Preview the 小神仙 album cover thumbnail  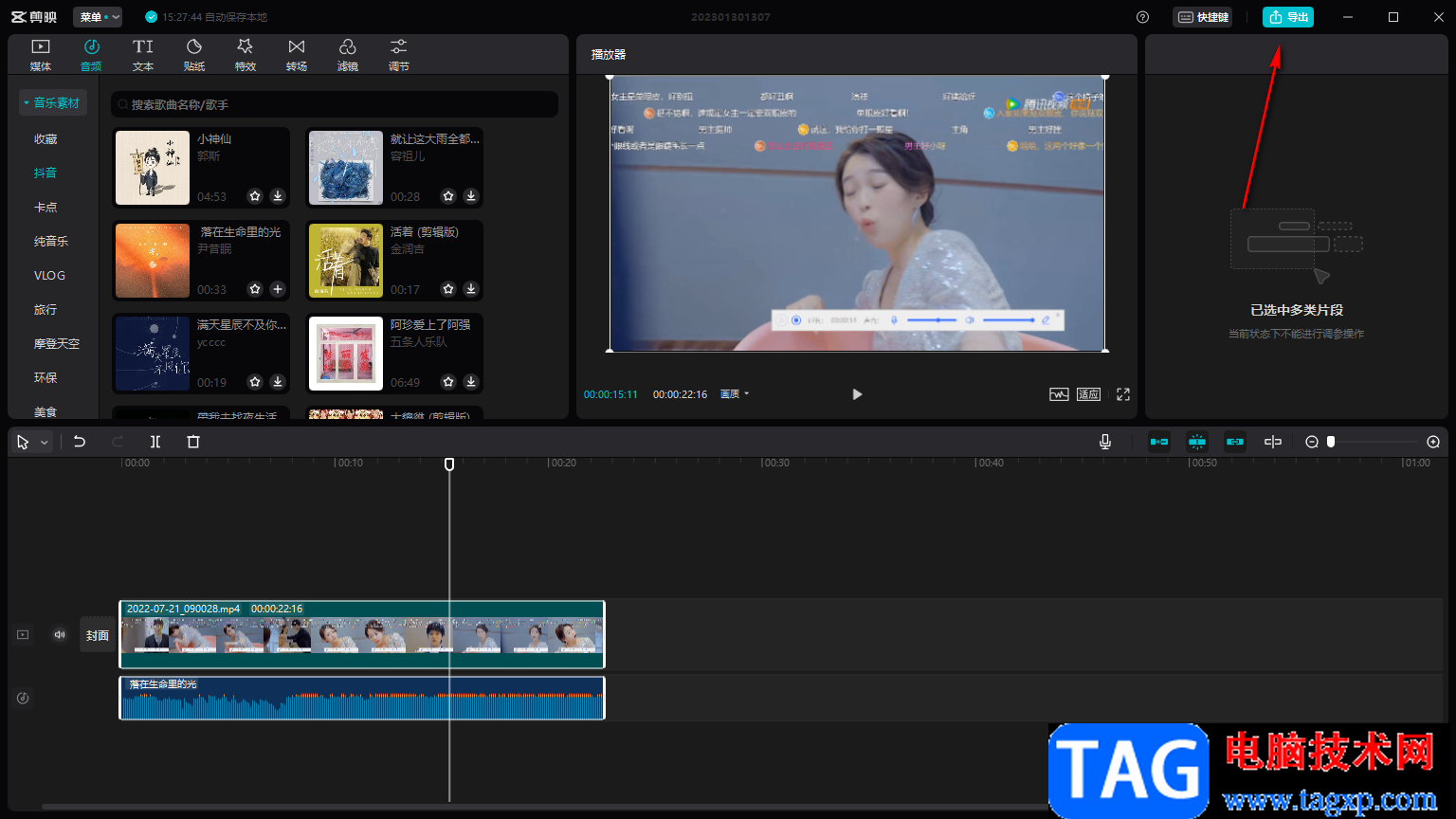click(153, 168)
